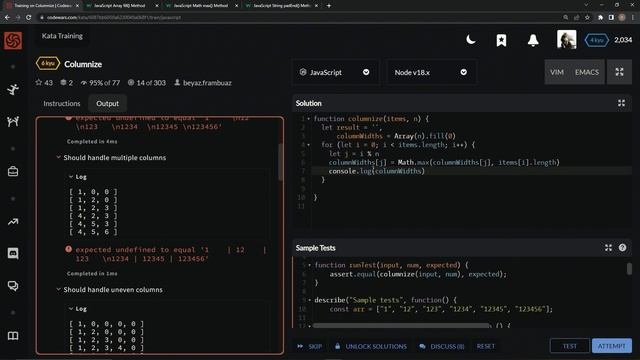Image resolution: width=640 pixels, height=360 pixels.
Task: Open the Node v18.x version dropdown
Action: 431,72
